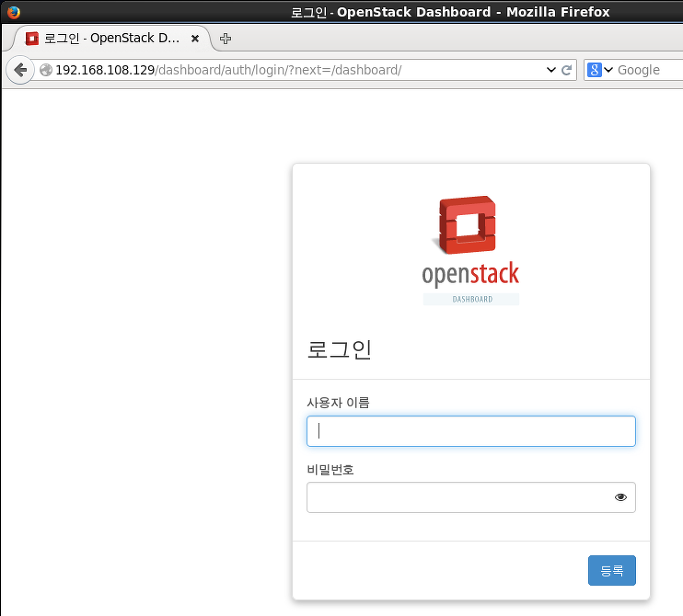Reload the page with the refresh icon

tap(566, 70)
